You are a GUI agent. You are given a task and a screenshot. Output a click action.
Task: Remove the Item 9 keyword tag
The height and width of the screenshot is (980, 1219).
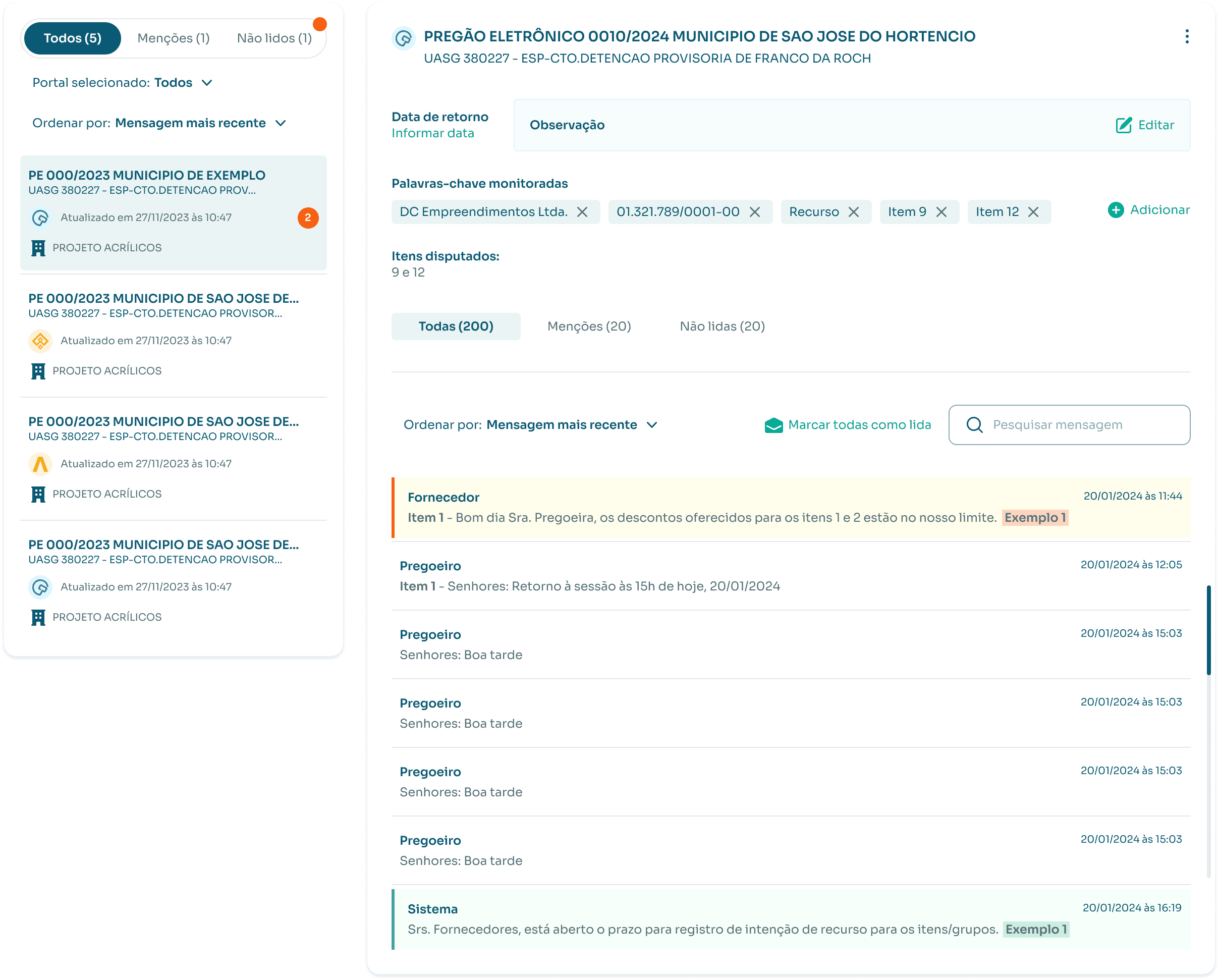941,212
